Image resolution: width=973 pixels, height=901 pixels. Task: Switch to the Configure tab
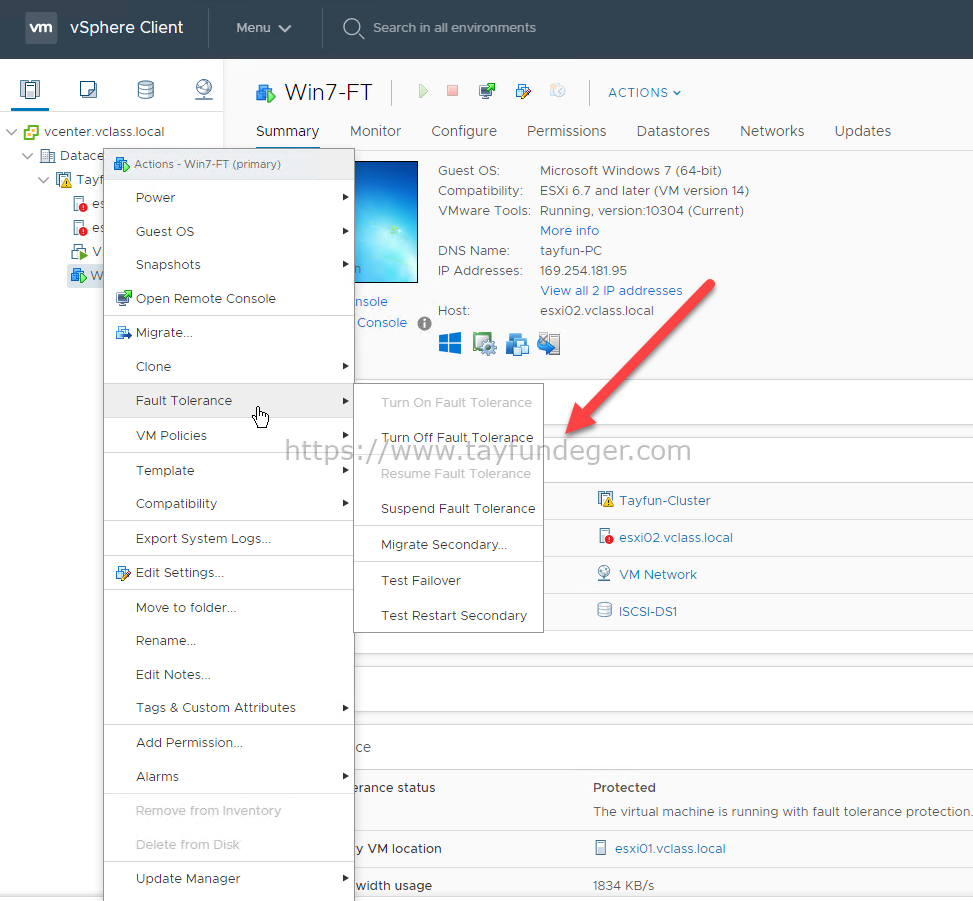464,131
